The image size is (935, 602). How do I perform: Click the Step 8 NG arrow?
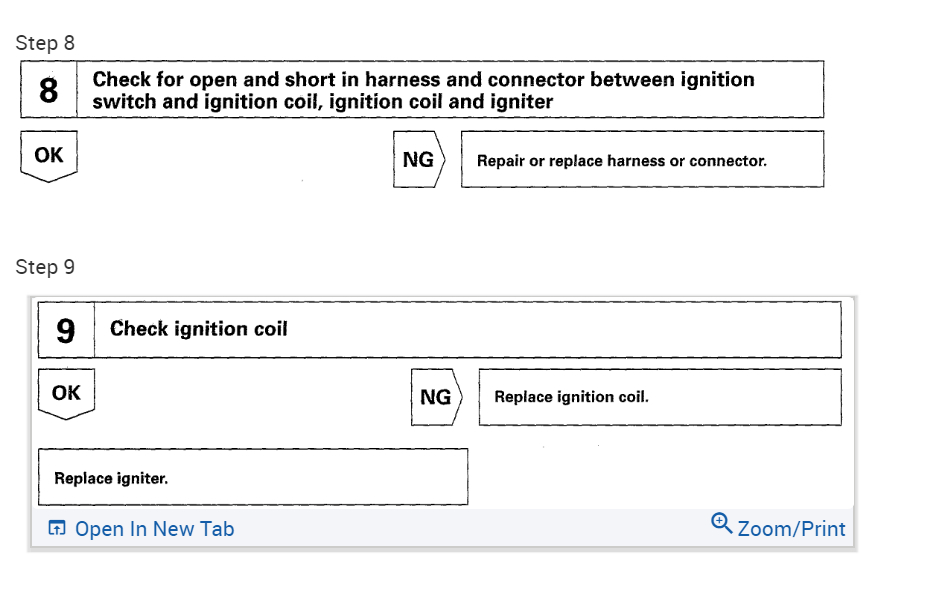(x=418, y=159)
